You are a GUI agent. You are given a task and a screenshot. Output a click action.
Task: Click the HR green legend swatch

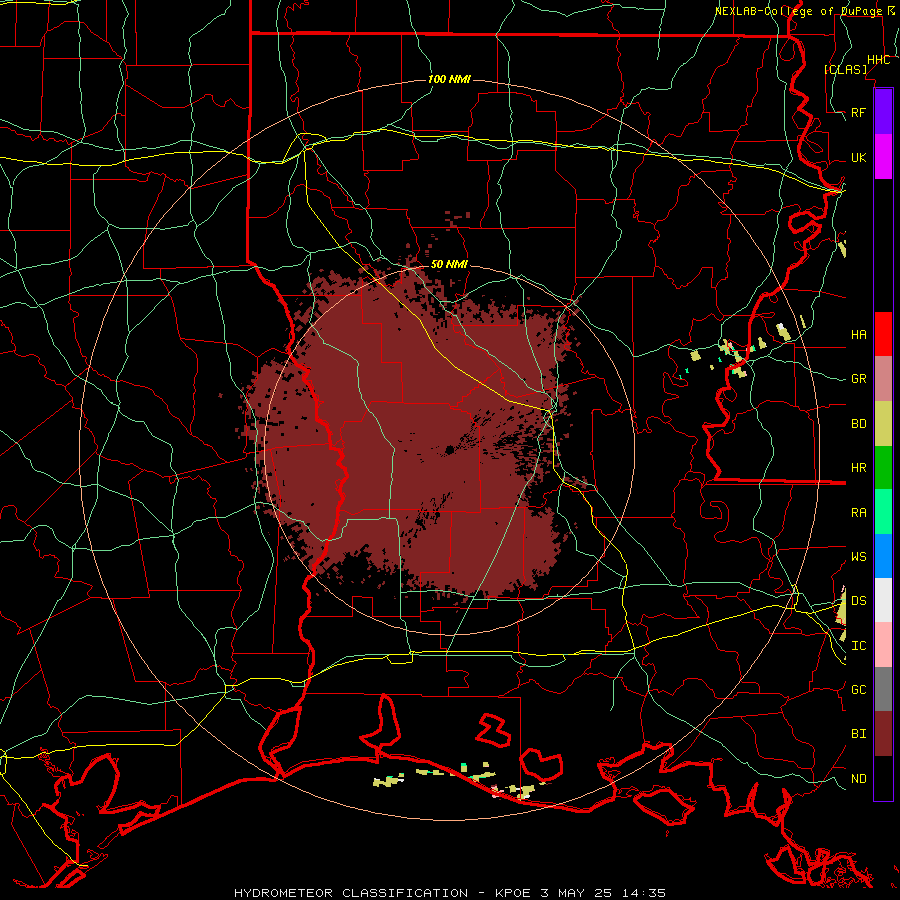coord(883,468)
